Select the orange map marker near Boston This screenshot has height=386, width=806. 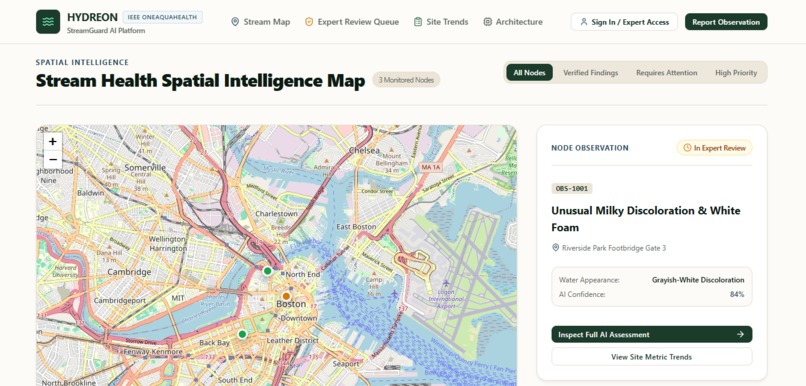(286, 296)
